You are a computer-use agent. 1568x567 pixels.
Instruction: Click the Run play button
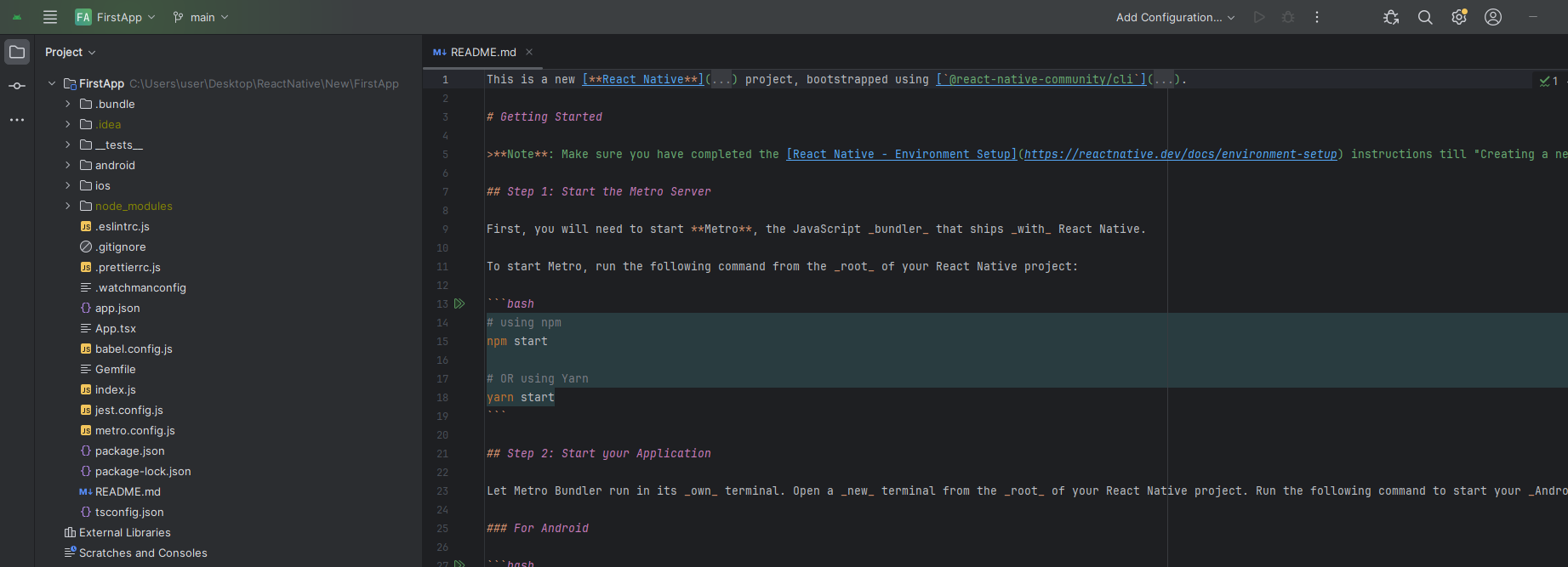click(x=1259, y=17)
